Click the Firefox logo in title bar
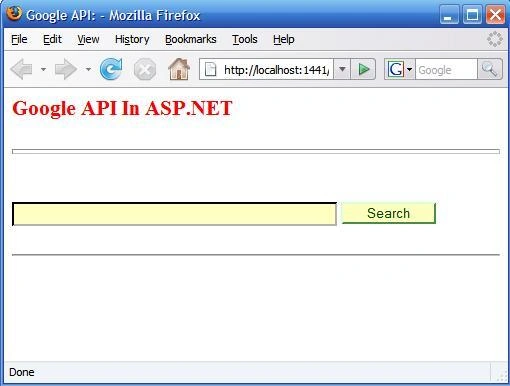Screen dimensions: 510x386 tap(14, 13)
